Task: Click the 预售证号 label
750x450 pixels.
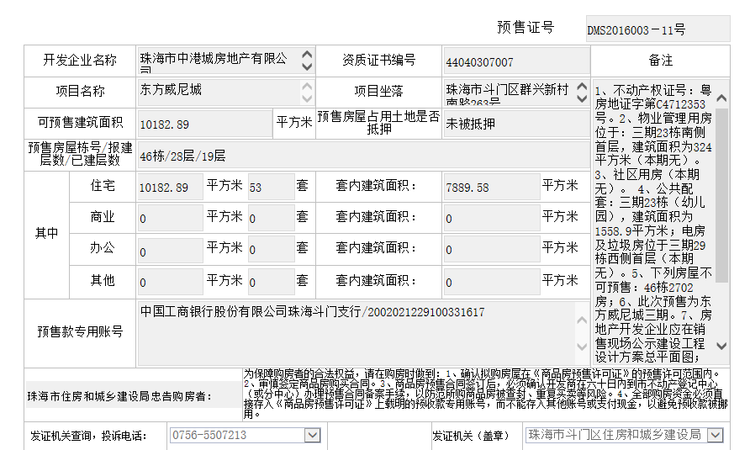Action: click(526, 27)
